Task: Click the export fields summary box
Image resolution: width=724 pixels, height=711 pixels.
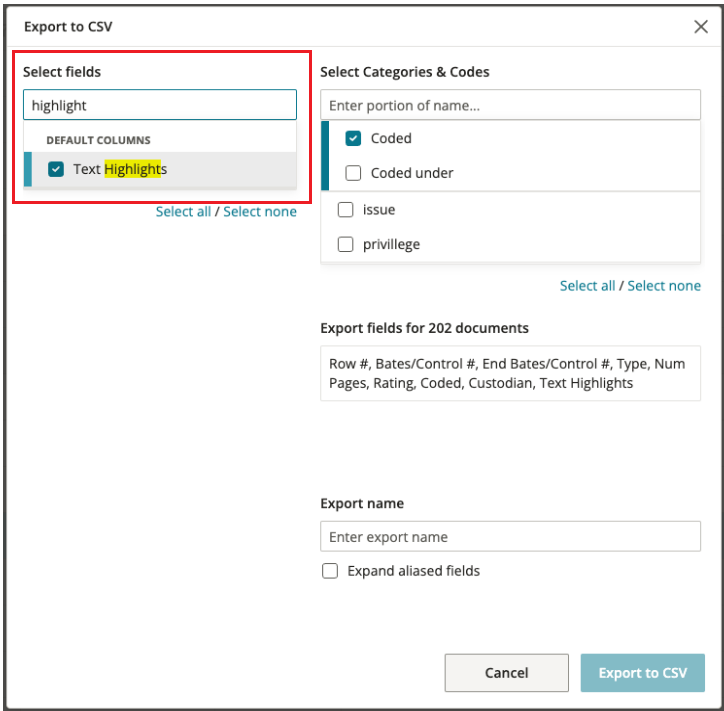Action: click(510, 373)
